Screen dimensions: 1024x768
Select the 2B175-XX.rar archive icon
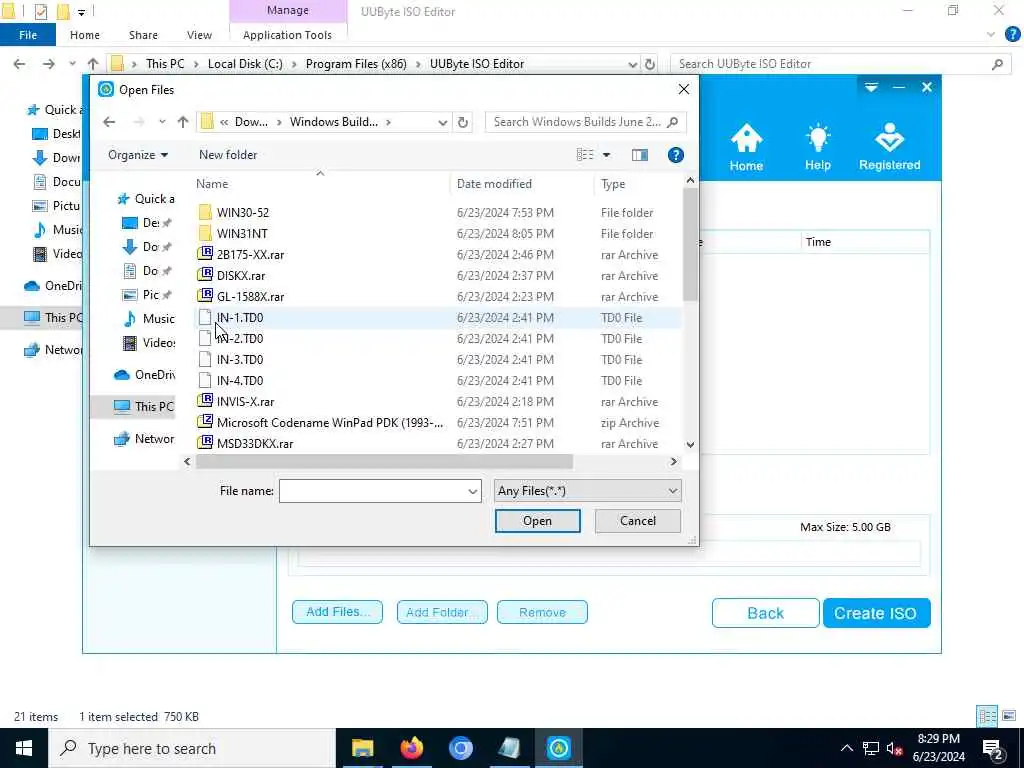point(205,254)
